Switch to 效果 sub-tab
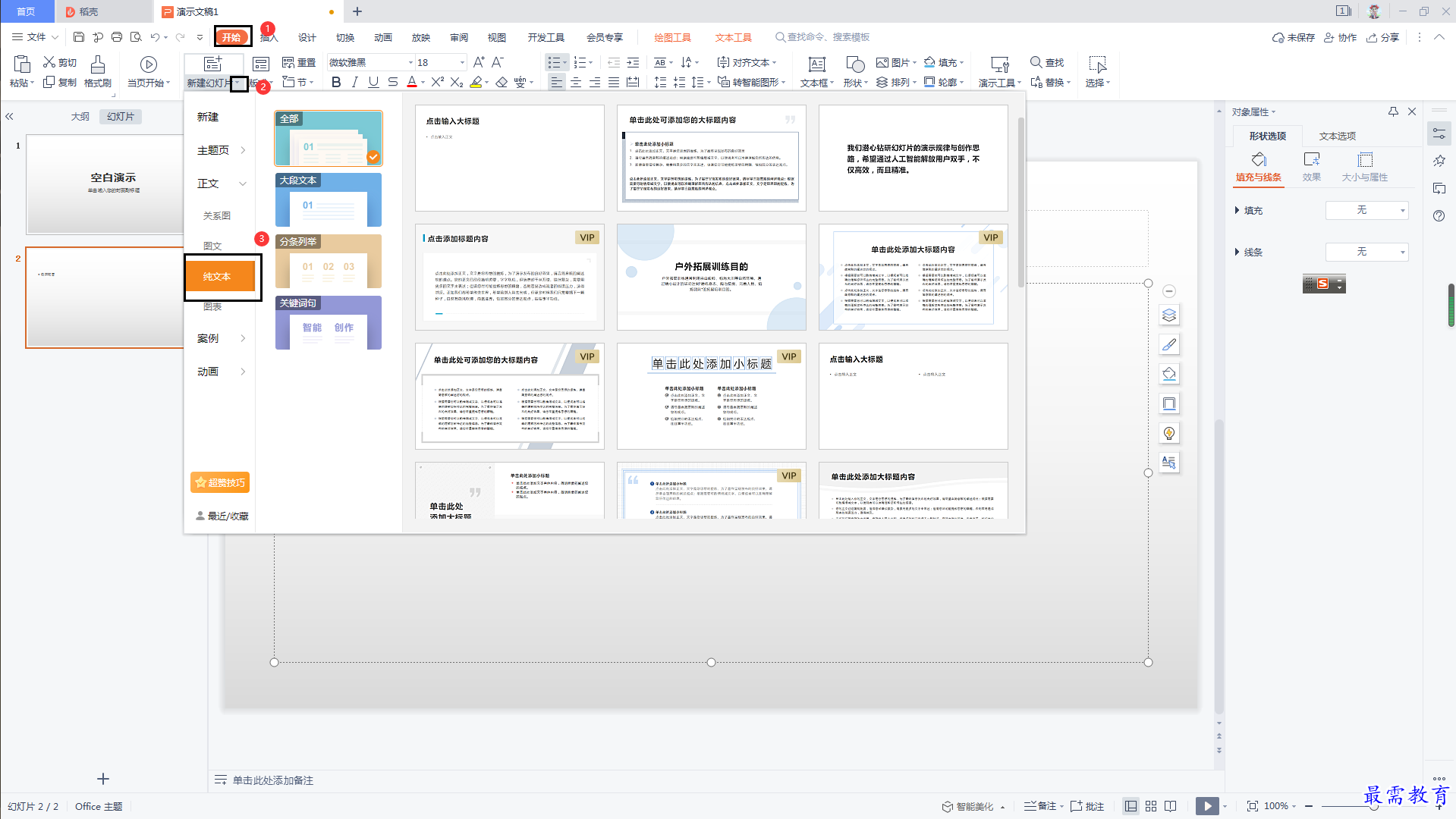Viewport: 1456px width, 819px height. [1312, 167]
